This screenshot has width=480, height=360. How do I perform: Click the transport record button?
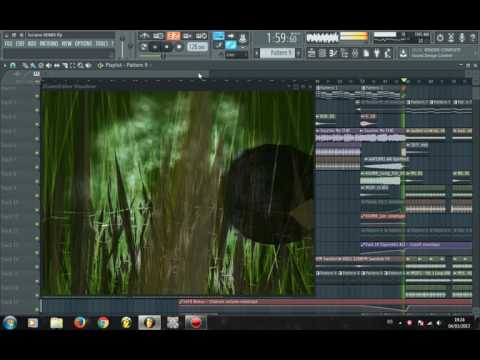pyautogui.click(x=179, y=47)
